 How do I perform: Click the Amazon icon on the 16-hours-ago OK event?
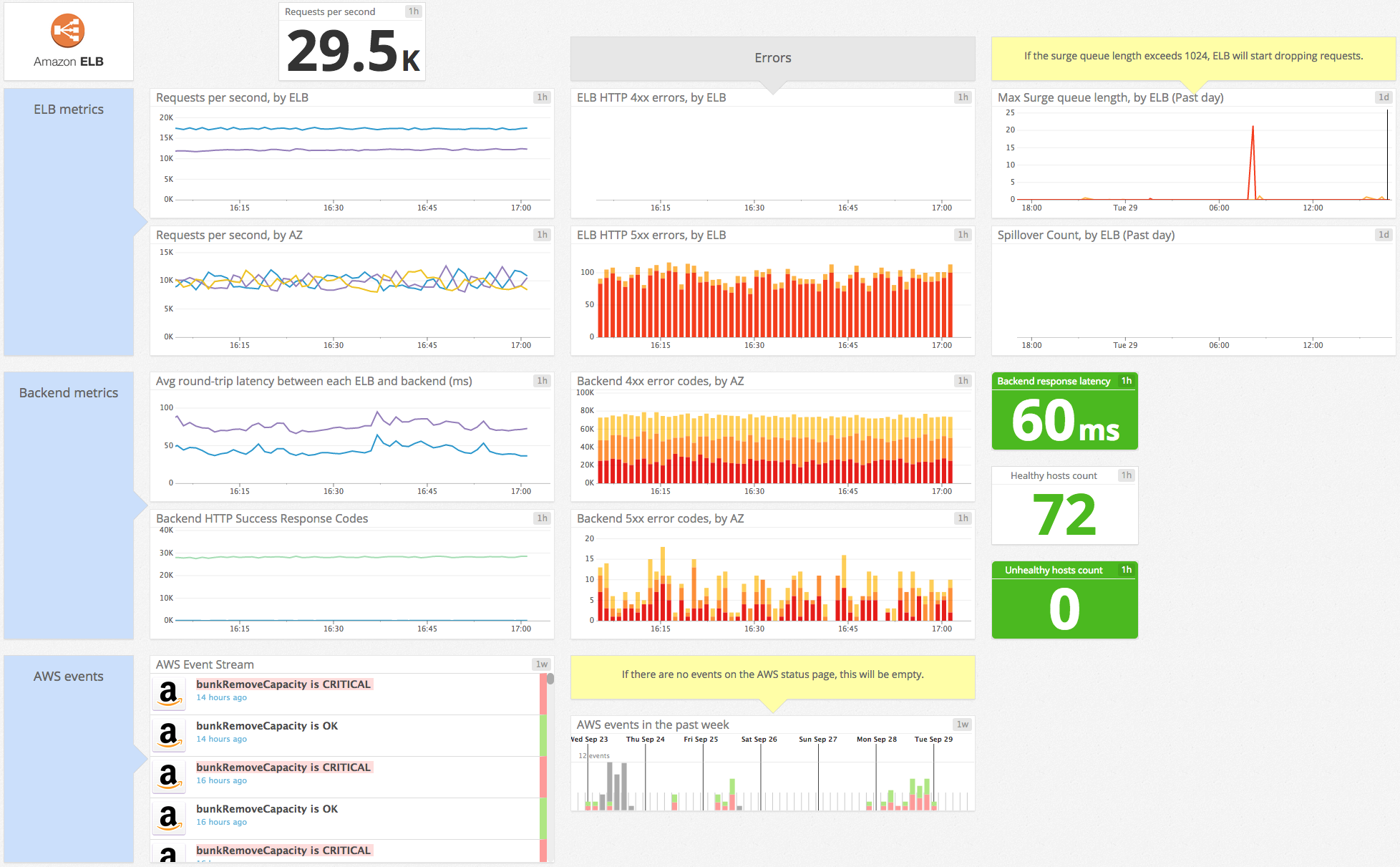[x=168, y=818]
